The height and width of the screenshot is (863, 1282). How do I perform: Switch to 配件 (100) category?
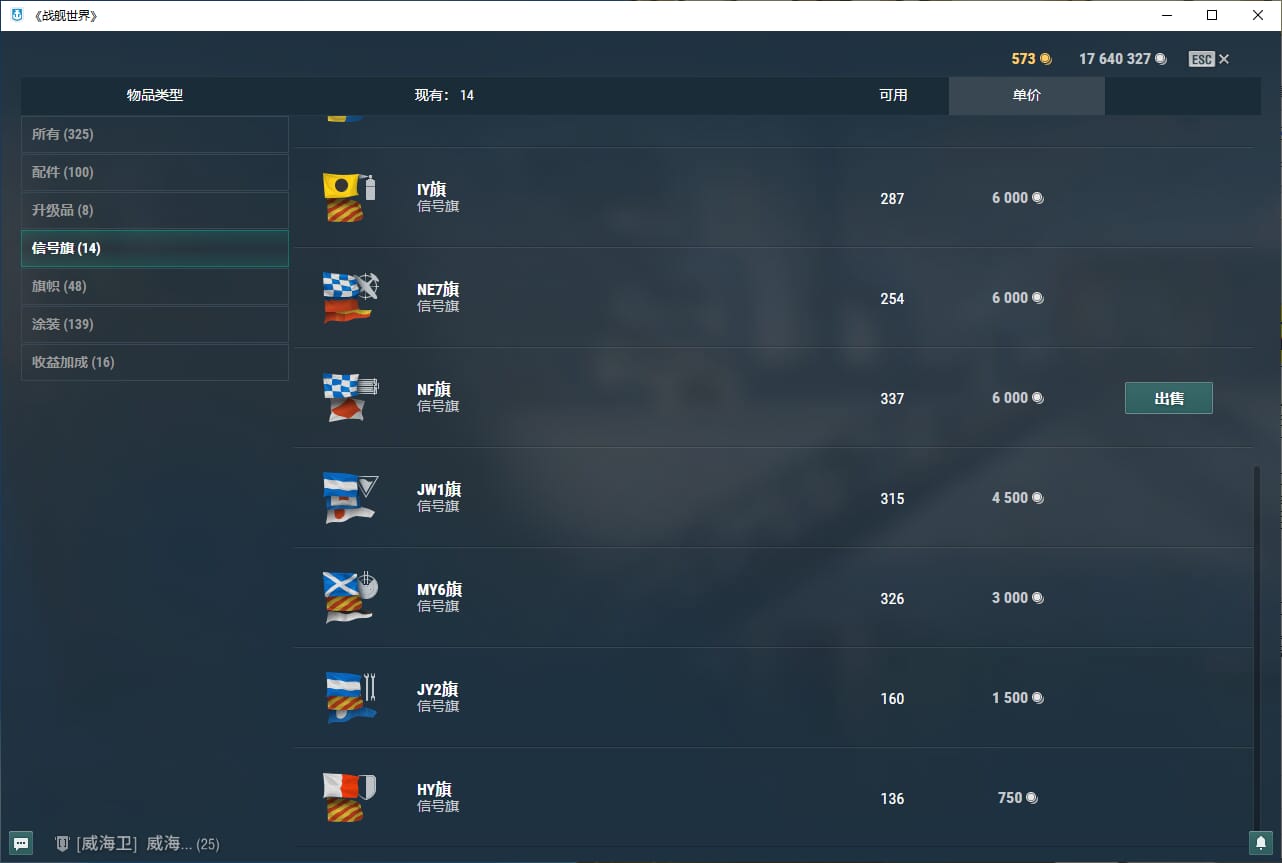(x=155, y=172)
